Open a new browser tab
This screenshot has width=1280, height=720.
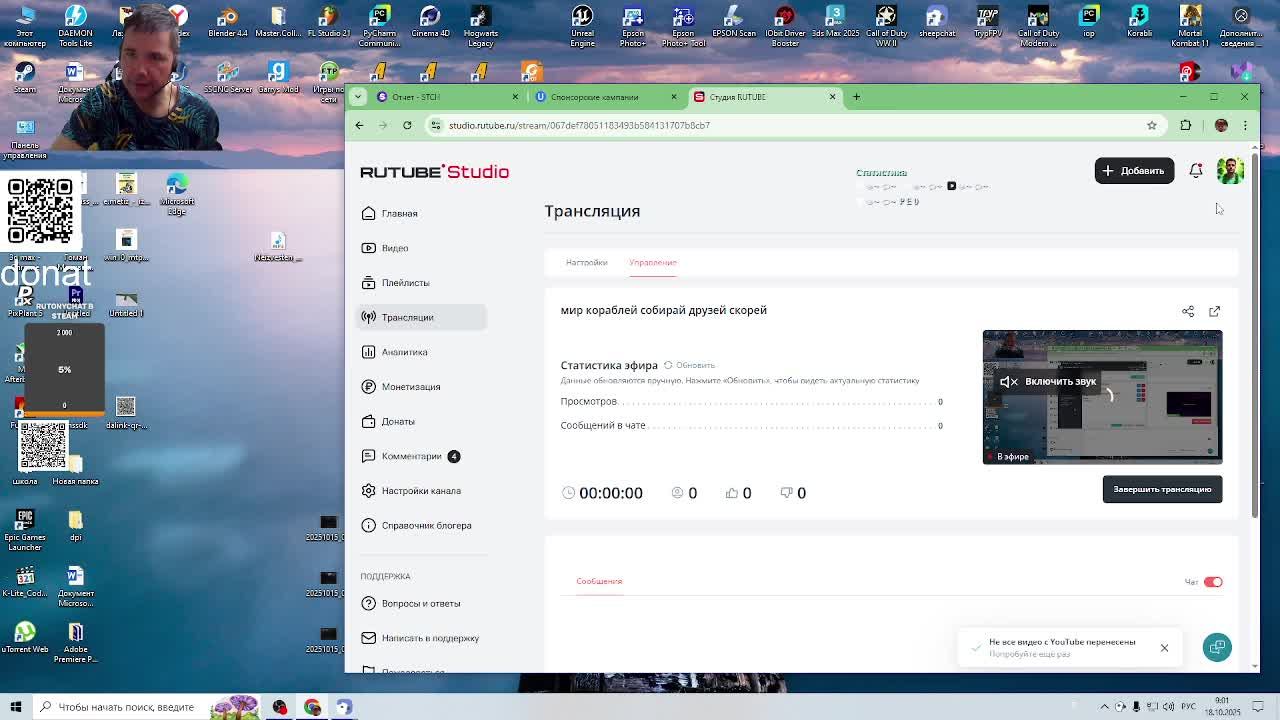point(856,97)
